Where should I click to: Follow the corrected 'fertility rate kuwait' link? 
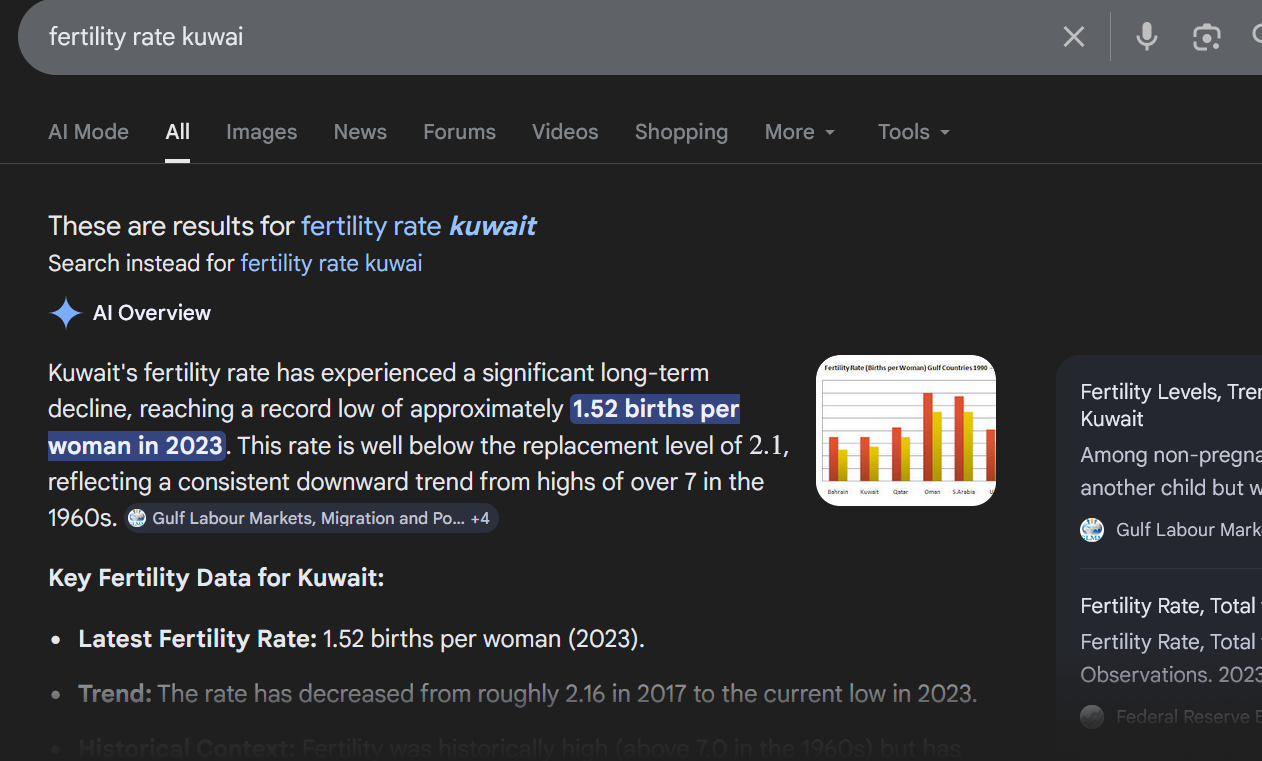coord(418,226)
